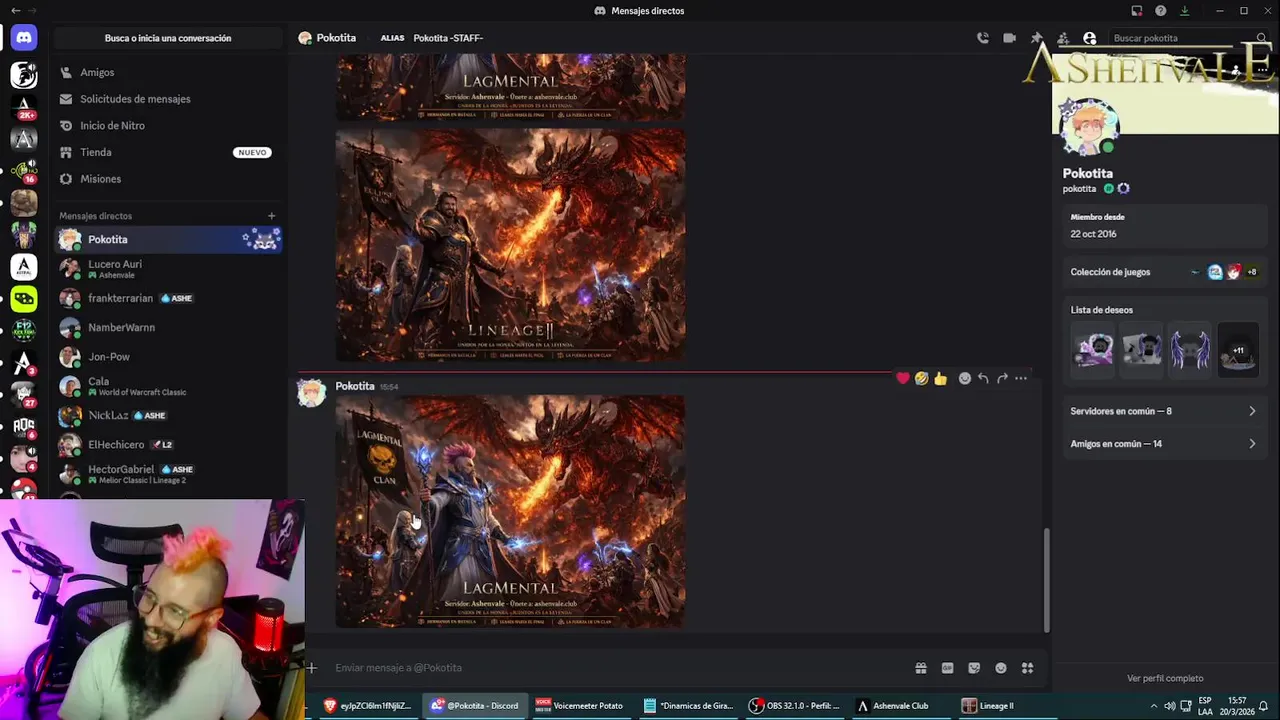Open the Pokotita direct message
This screenshot has height=720, width=1280.
pyautogui.click(x=168, y=239)
